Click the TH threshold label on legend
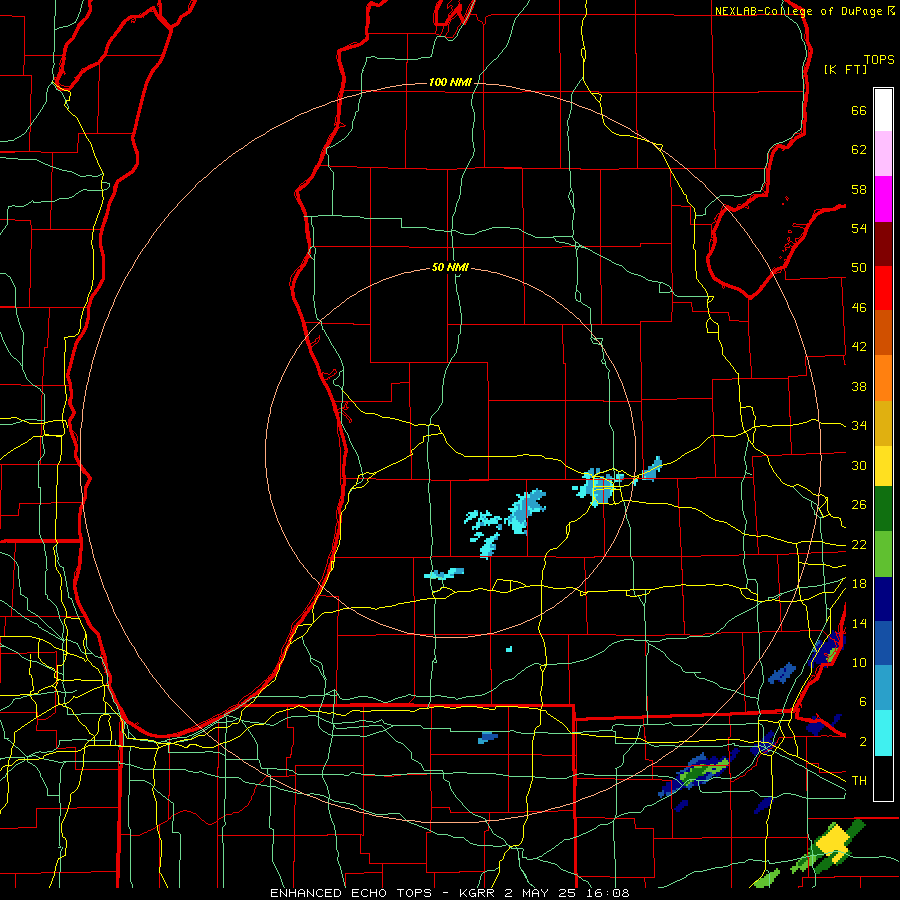The image size is (900, 900). [859, 781]
